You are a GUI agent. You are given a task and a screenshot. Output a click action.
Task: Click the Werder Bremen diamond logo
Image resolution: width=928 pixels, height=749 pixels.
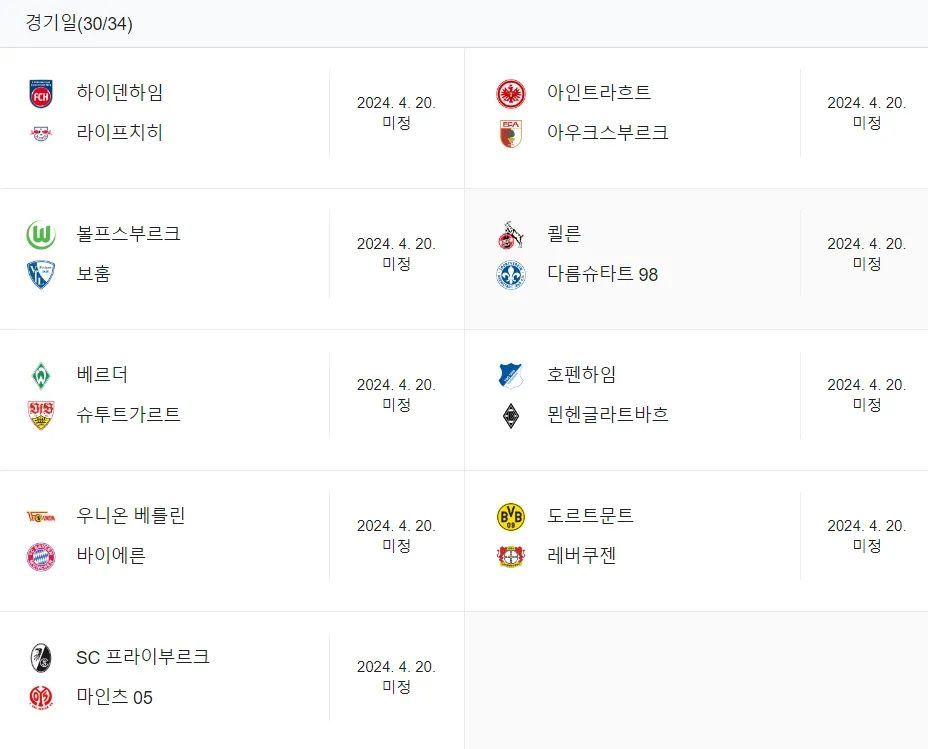coord(41,376)
